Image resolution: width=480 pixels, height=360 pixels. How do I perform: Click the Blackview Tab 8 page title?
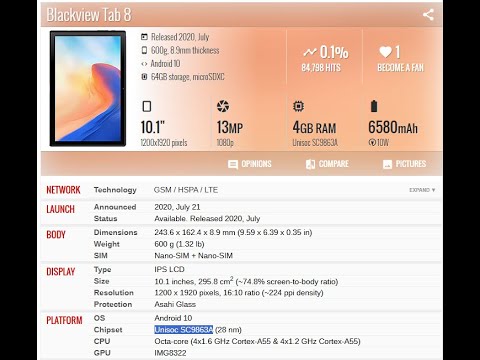pos(89,15)
